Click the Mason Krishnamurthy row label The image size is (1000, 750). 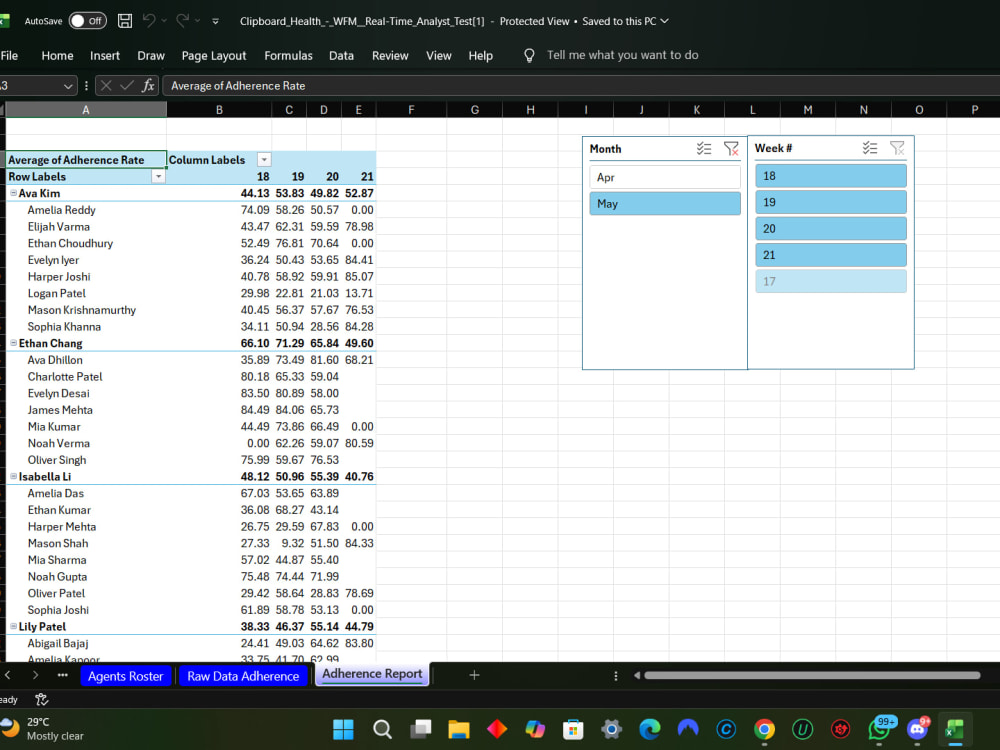[82, 310]
